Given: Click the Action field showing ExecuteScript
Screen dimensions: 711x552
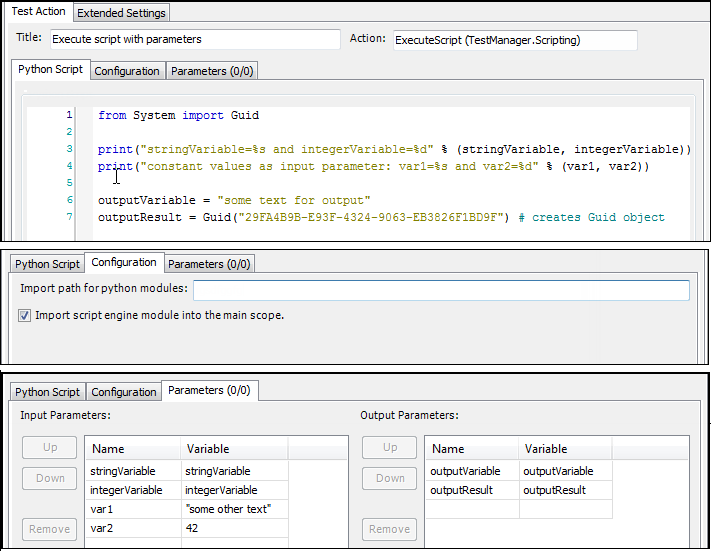Looking at the screenshot, I should [x=514, y=40].
